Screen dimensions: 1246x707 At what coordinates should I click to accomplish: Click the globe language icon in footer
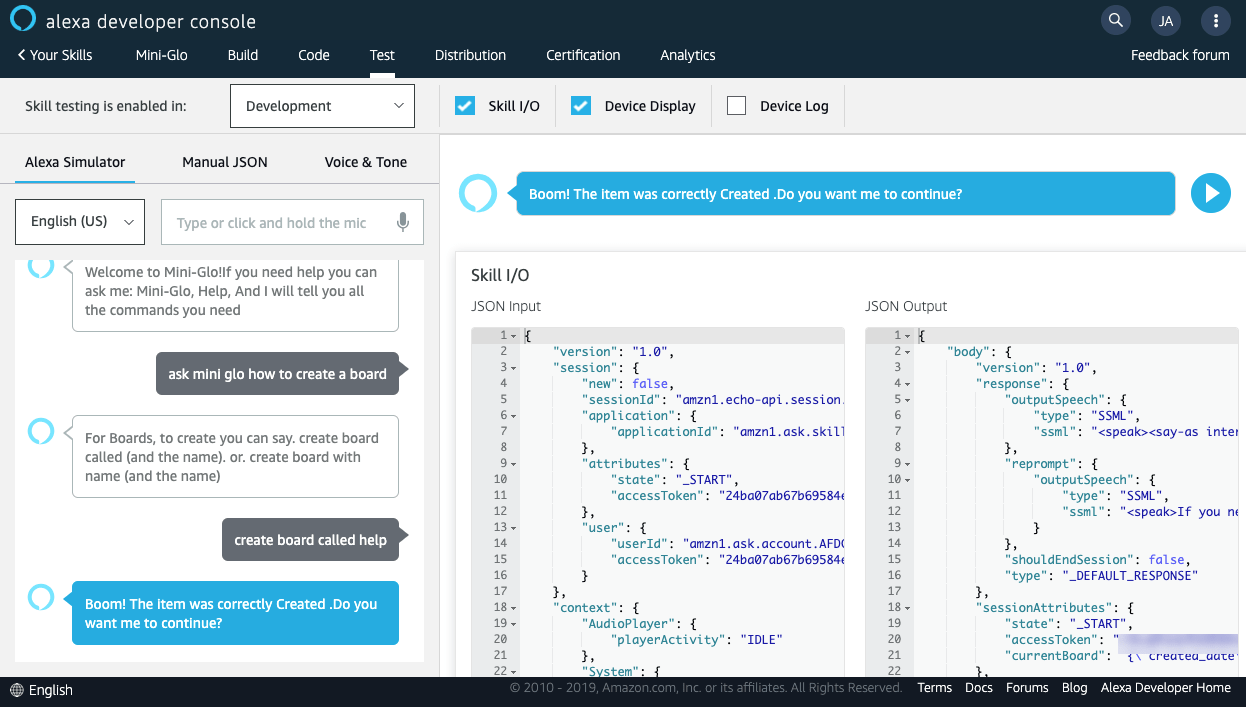(x=17, y=690)
